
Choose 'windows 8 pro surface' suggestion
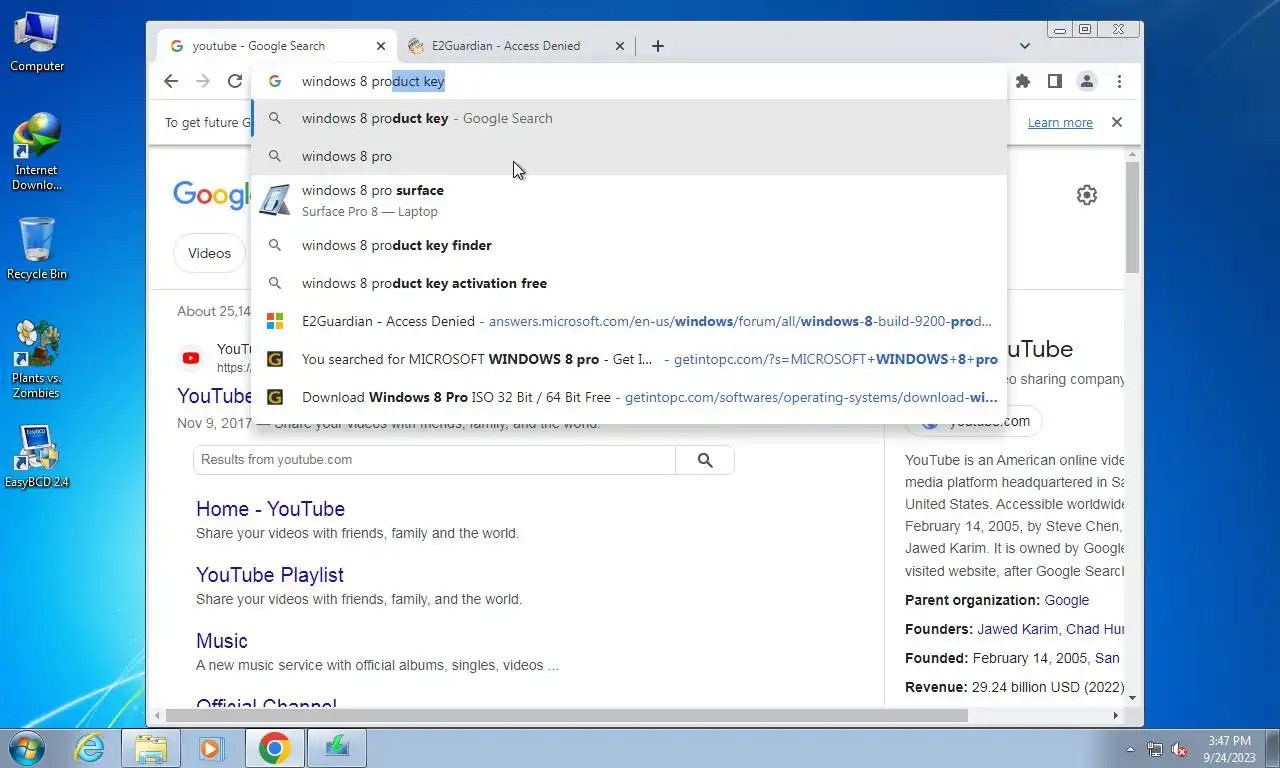click(629, 200)
